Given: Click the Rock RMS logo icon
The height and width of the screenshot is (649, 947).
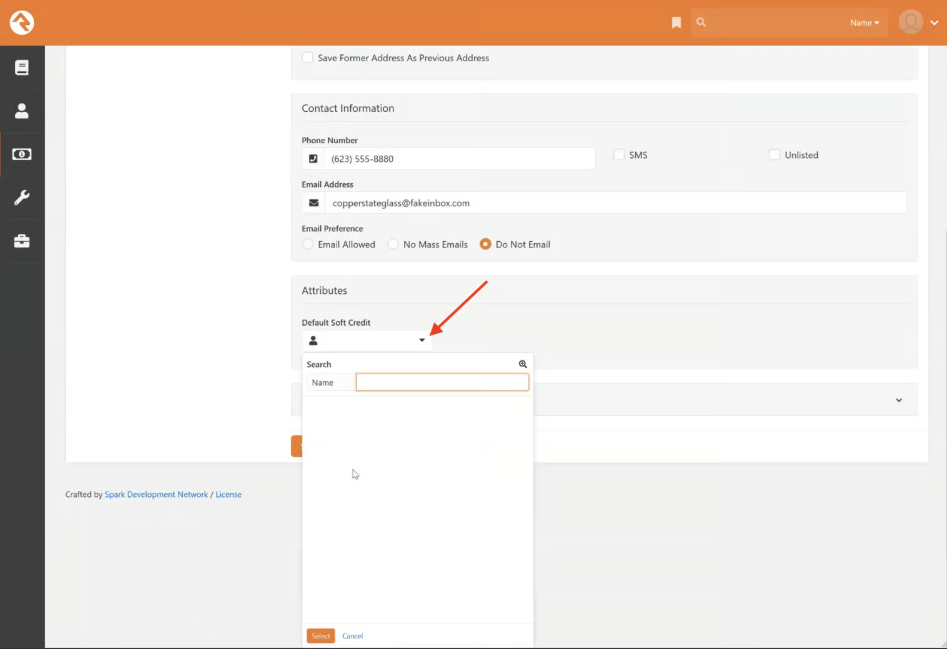Looking at the screenshot, I should (22, 22).
